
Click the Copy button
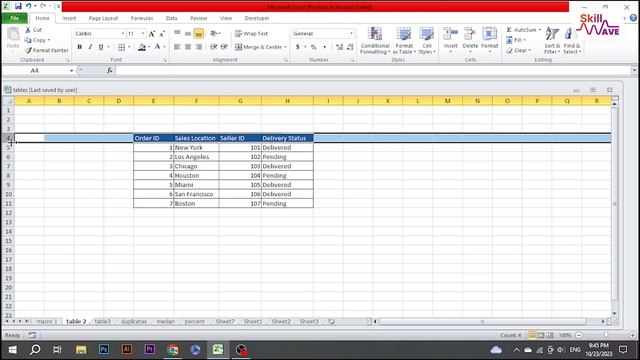point(37,40)
